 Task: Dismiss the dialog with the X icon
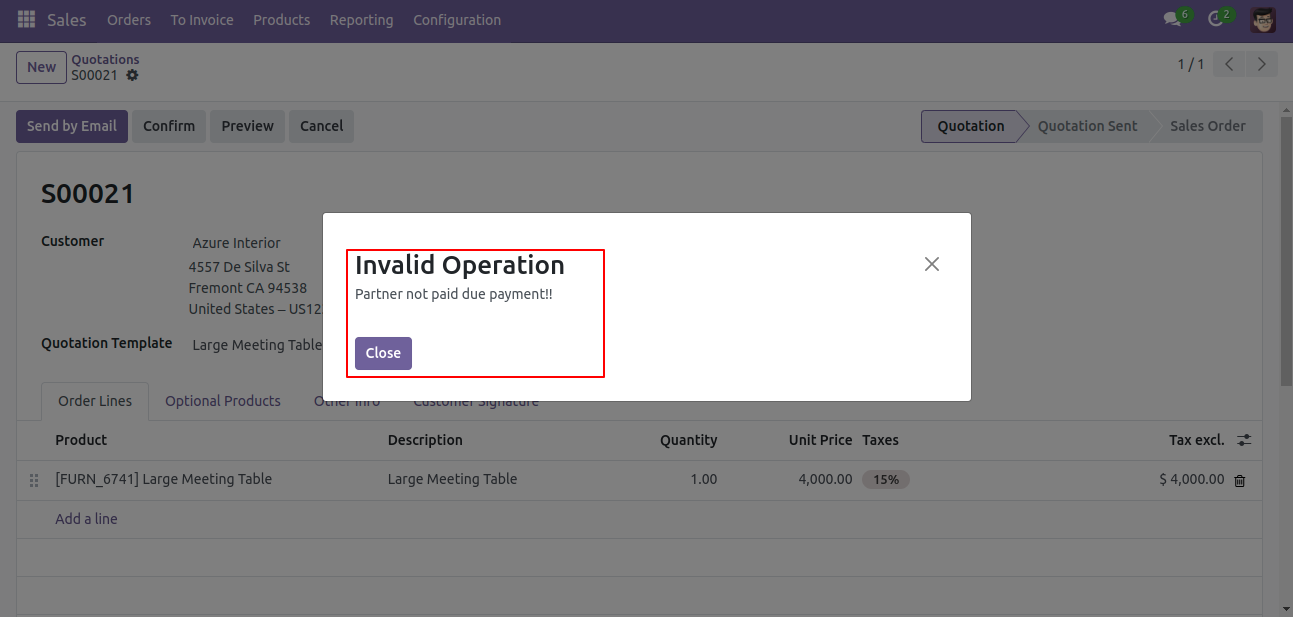932,264
